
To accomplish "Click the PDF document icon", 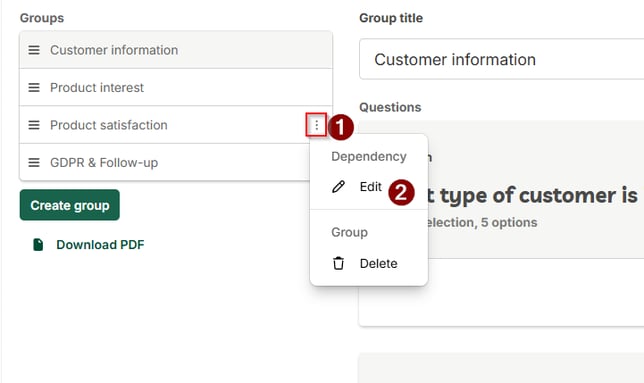I will tap(38, 245).
